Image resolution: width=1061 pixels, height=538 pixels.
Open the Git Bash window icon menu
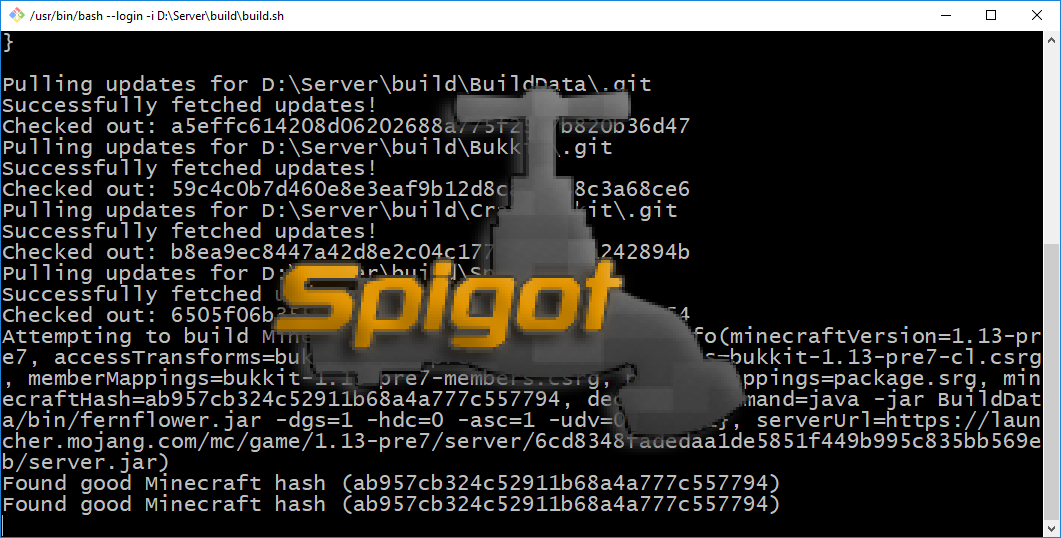pos(16,15)
